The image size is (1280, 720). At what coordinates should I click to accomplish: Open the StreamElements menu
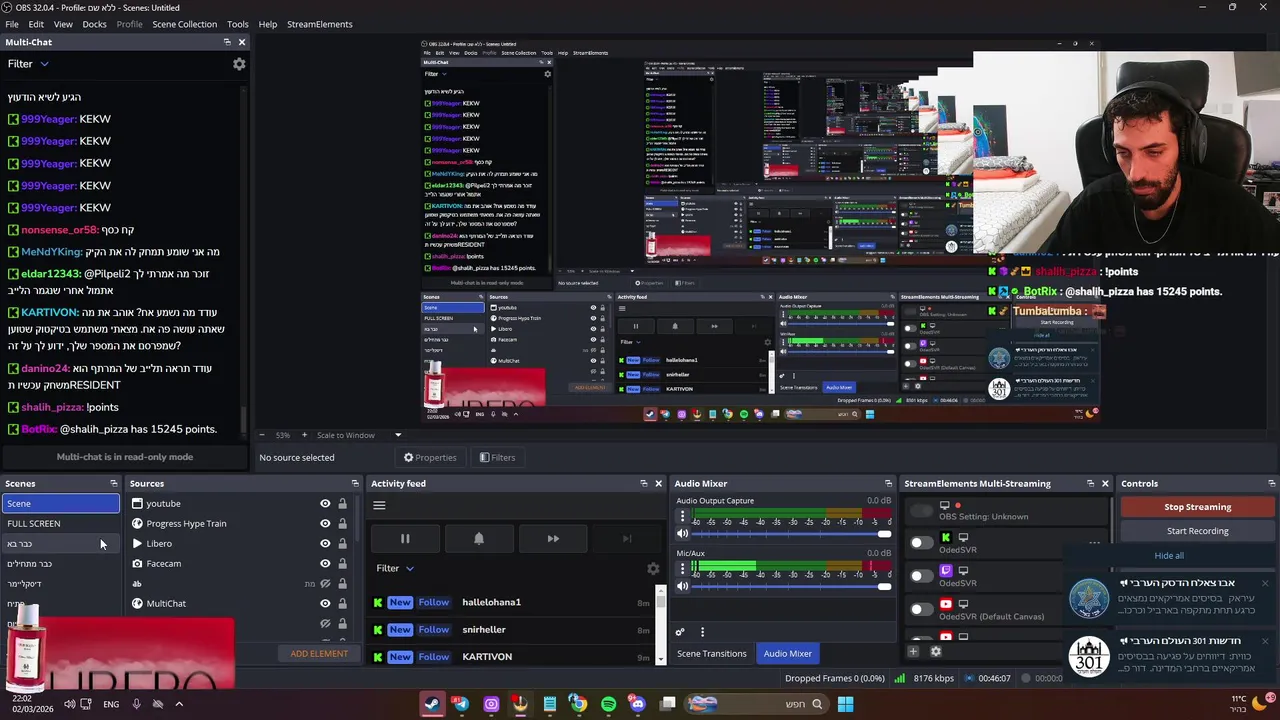point(319,24)
